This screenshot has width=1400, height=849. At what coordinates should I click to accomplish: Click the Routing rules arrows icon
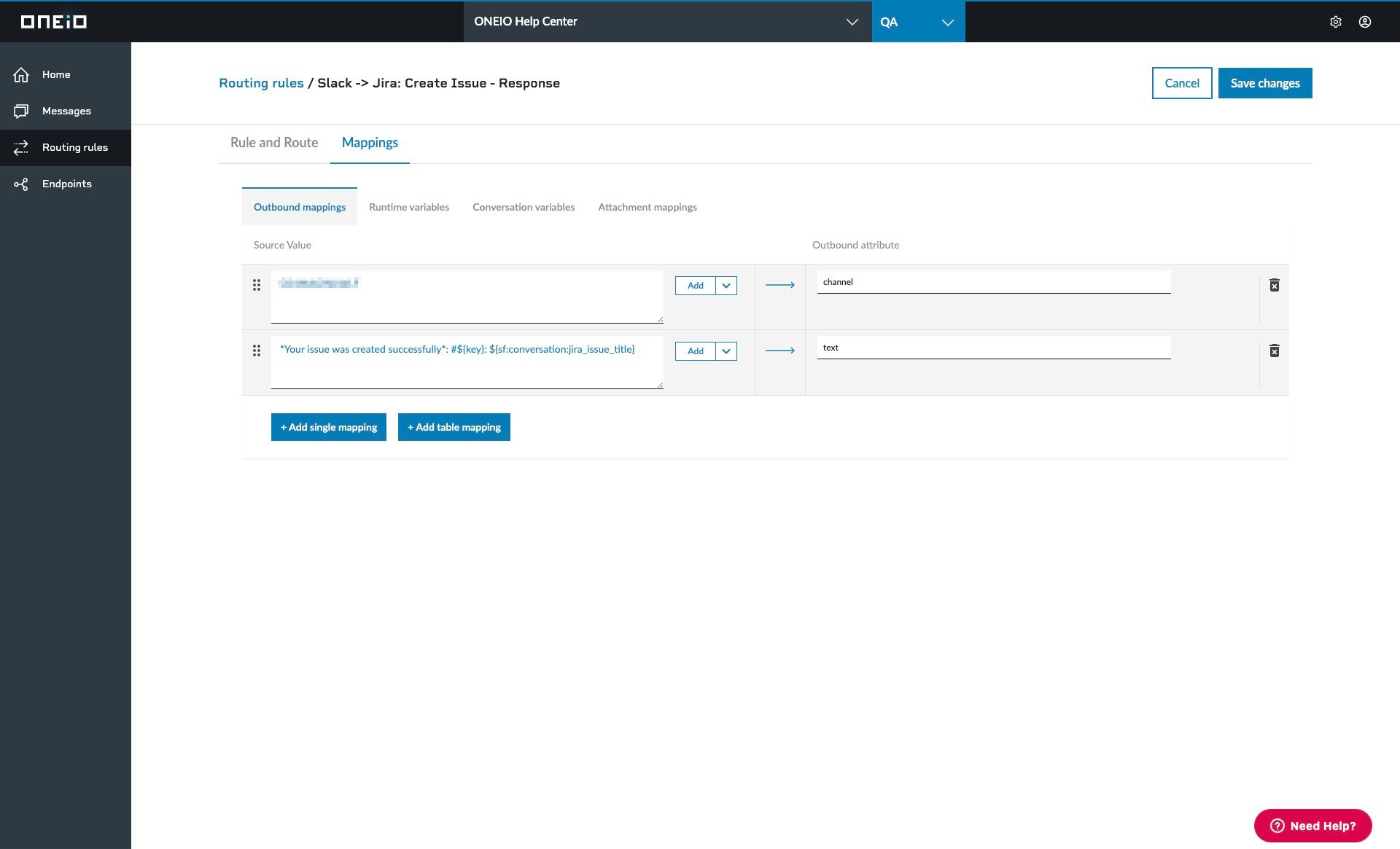tap(21, 147)
